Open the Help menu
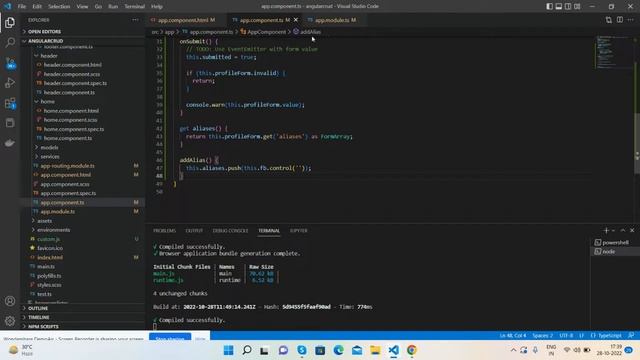The width and height of the screenshot is (640, 360). (x=157, y=6)
